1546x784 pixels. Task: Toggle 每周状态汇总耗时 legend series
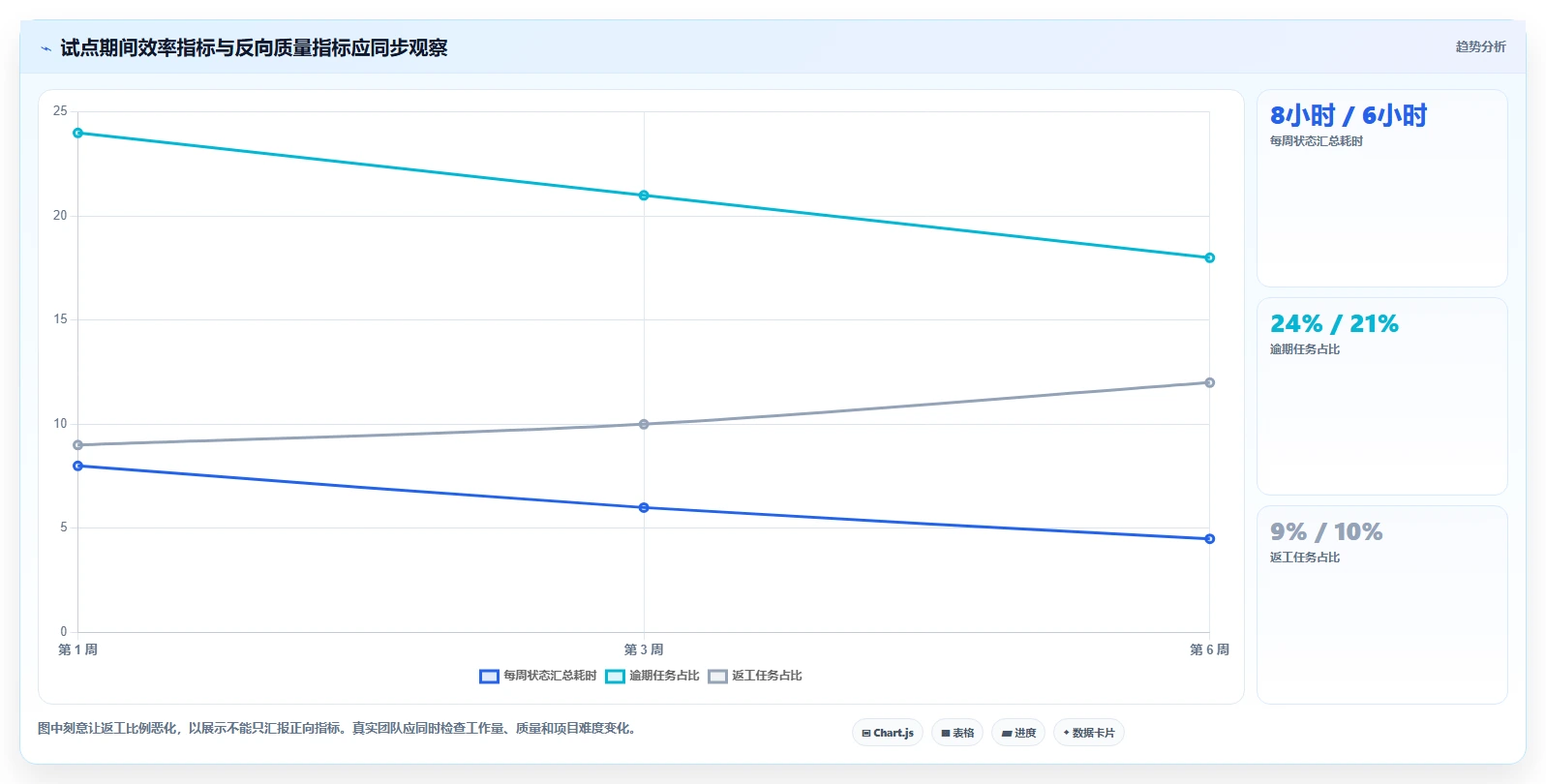click(x=538, y=676)
